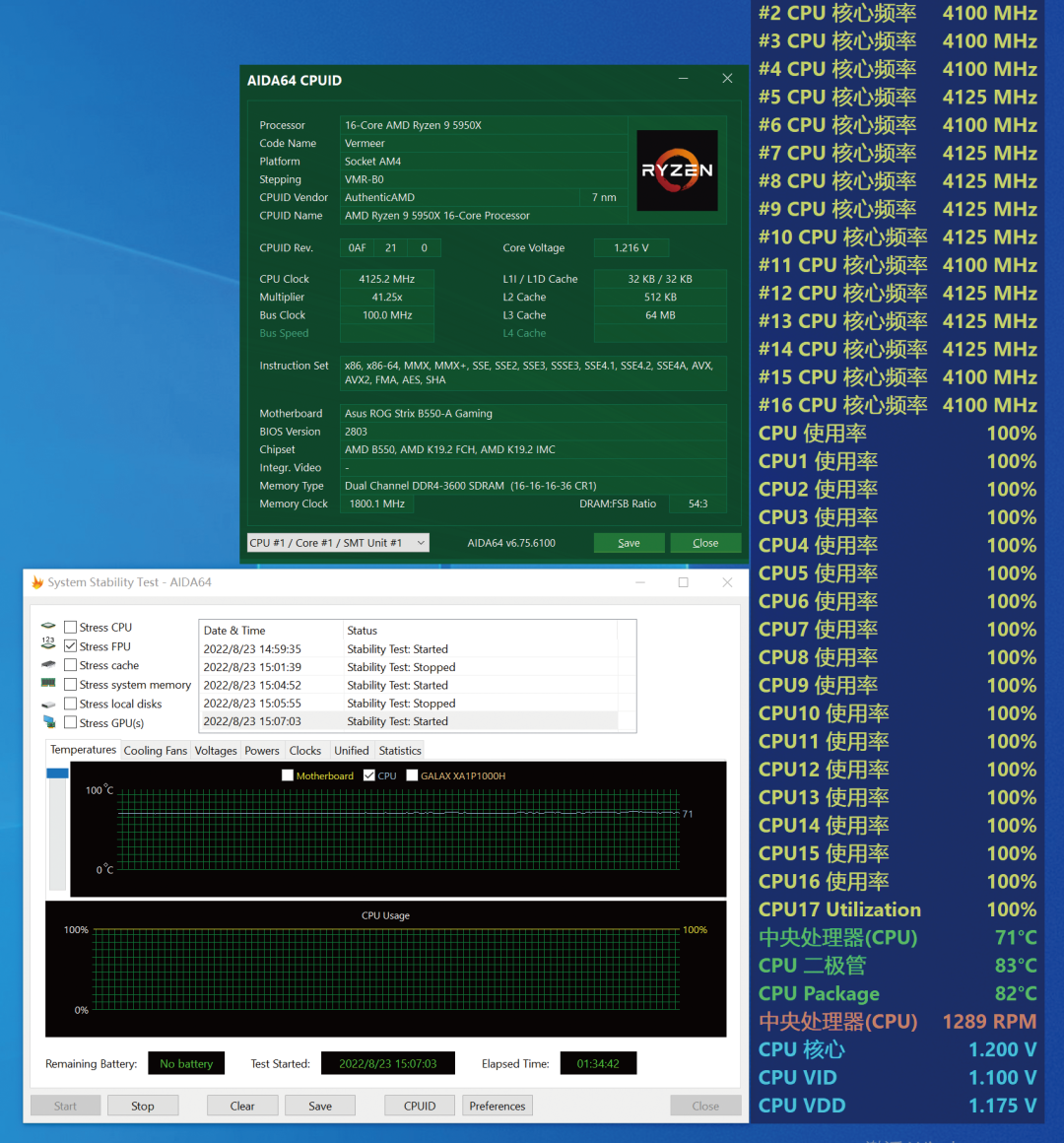Click the Preferences button
Screen dimensions: 1064x1143
point(498,1106)
